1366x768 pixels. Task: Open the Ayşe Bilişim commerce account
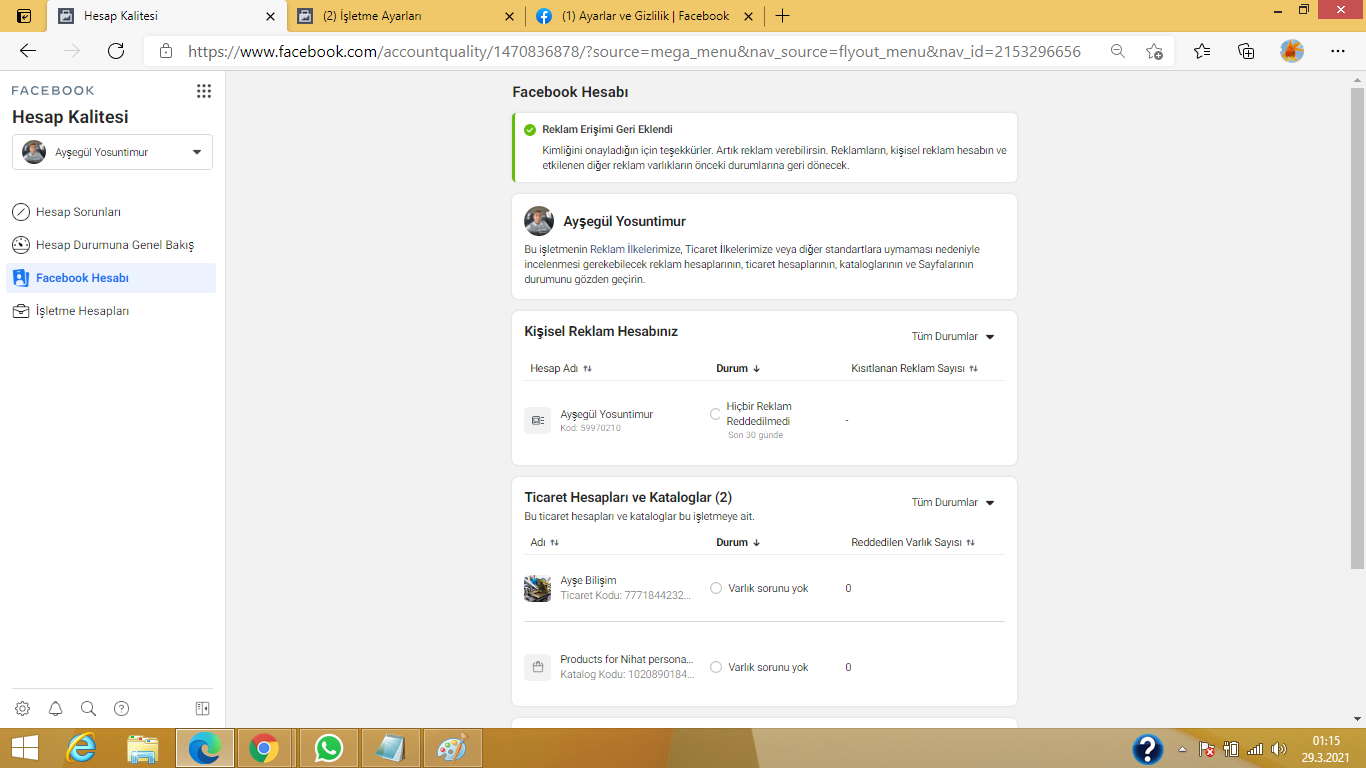click(764, 588)
